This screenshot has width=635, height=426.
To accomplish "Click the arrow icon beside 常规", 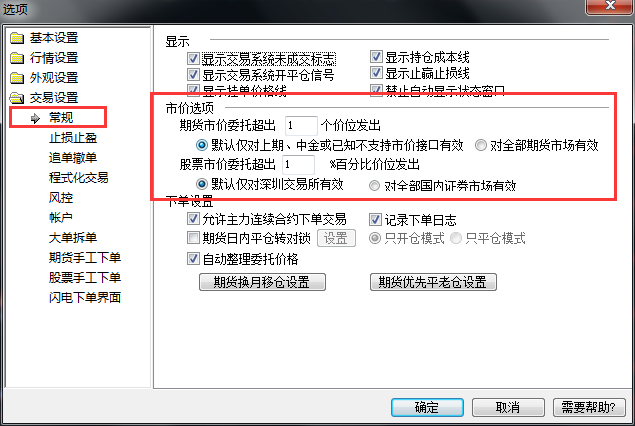I will click(x=36, y=118).
